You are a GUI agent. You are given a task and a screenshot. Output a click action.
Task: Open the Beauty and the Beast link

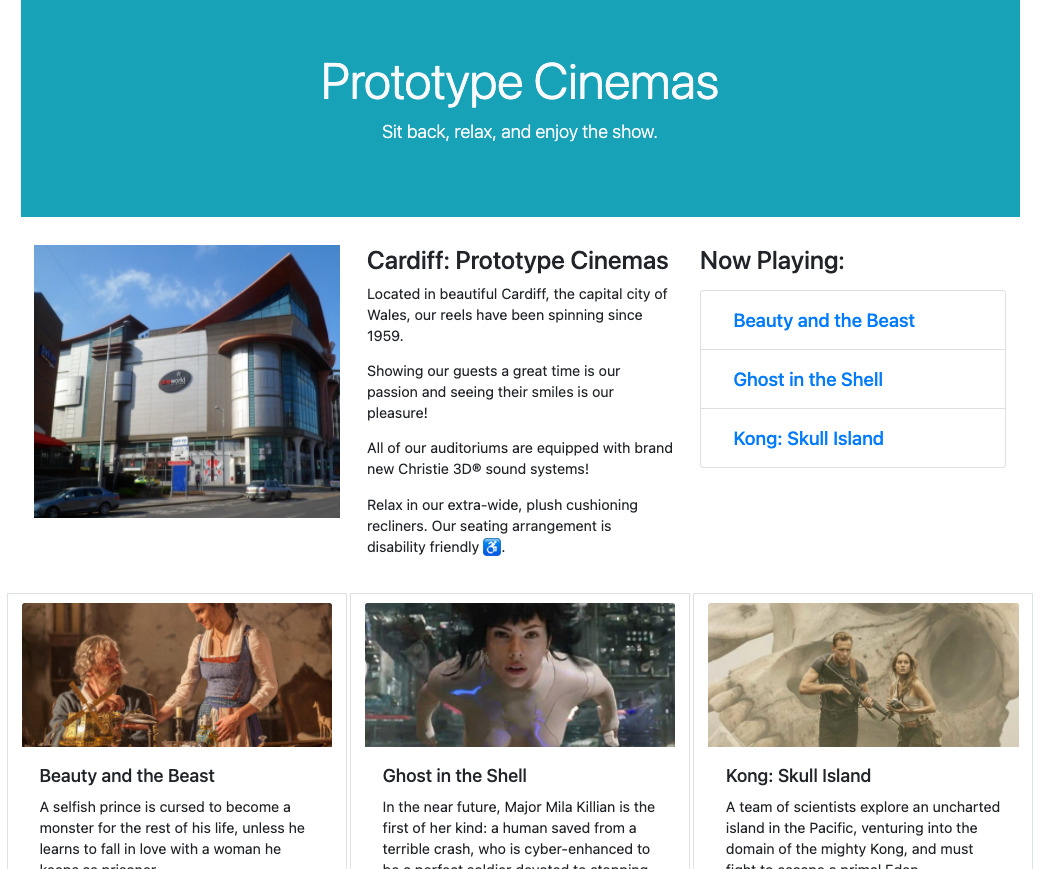tap(823, 320)
